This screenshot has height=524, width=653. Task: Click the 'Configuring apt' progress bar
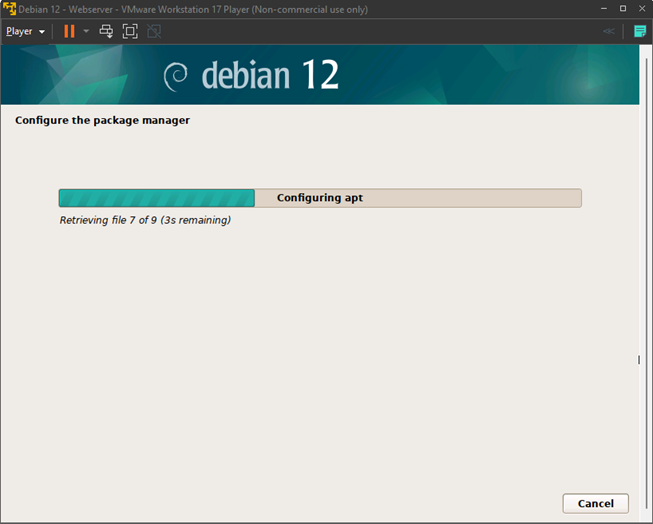pyautogui.click(x=320, y=198)
